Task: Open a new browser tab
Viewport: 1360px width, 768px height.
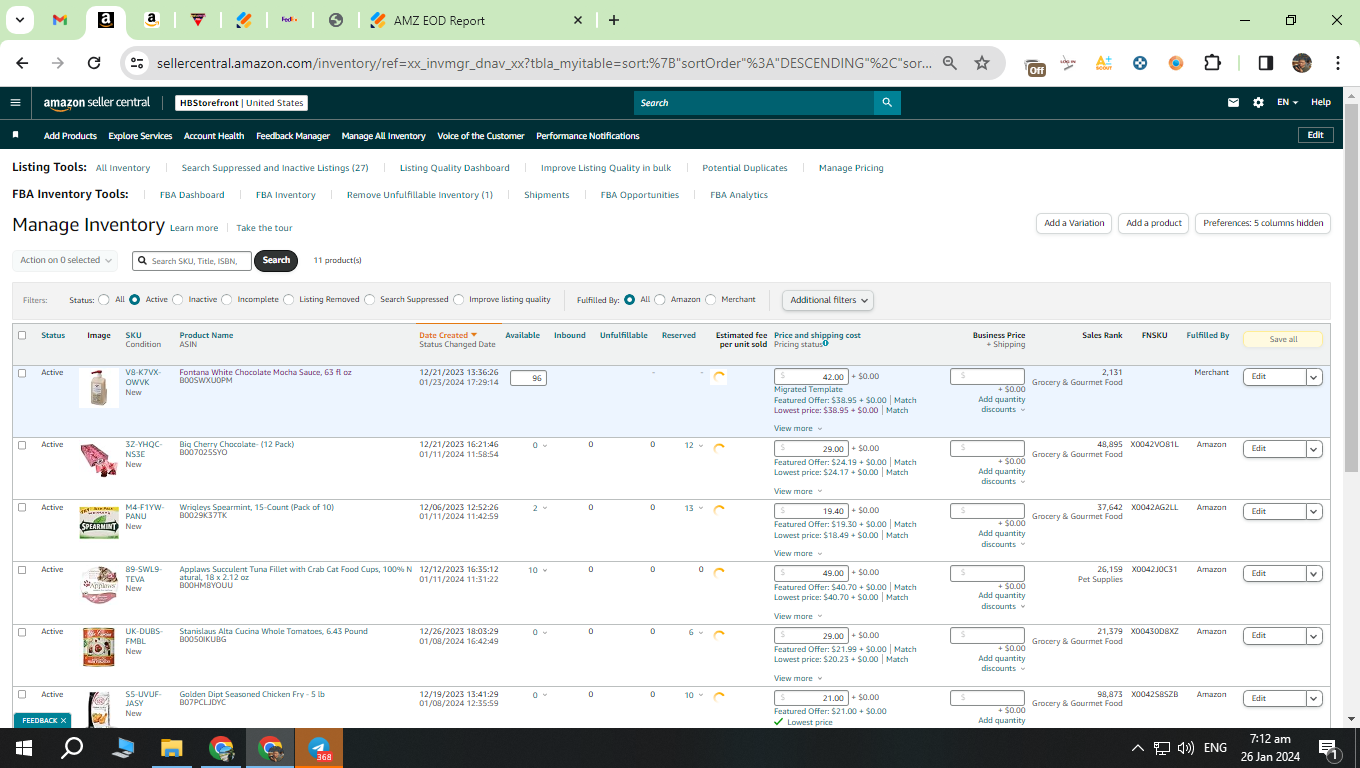Action: point(613,20)
